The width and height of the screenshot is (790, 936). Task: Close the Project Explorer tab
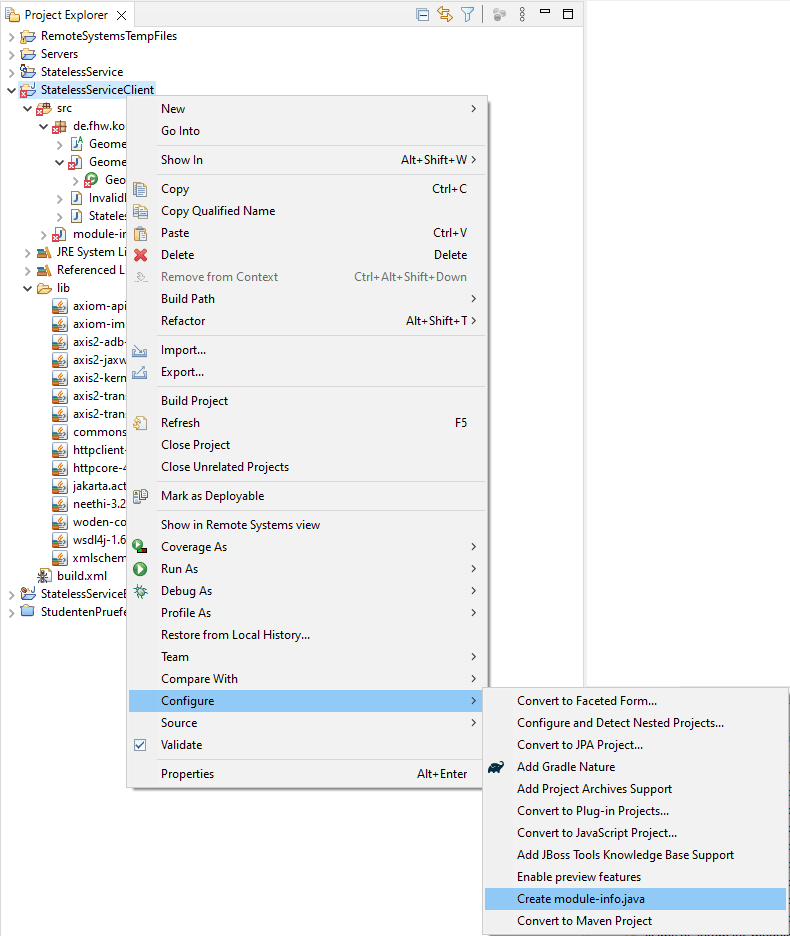121,16
